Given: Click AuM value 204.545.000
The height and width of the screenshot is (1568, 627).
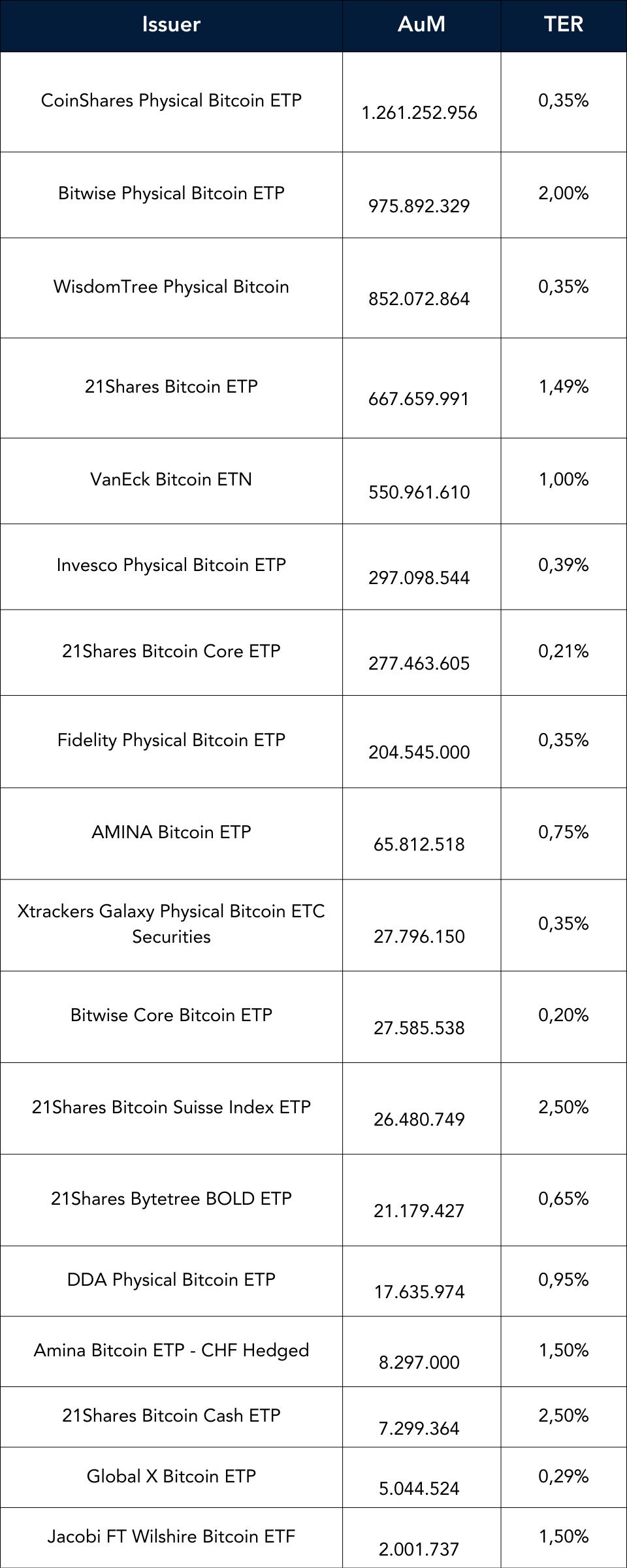Looking at the screenshot, I should tap(419, 753).
